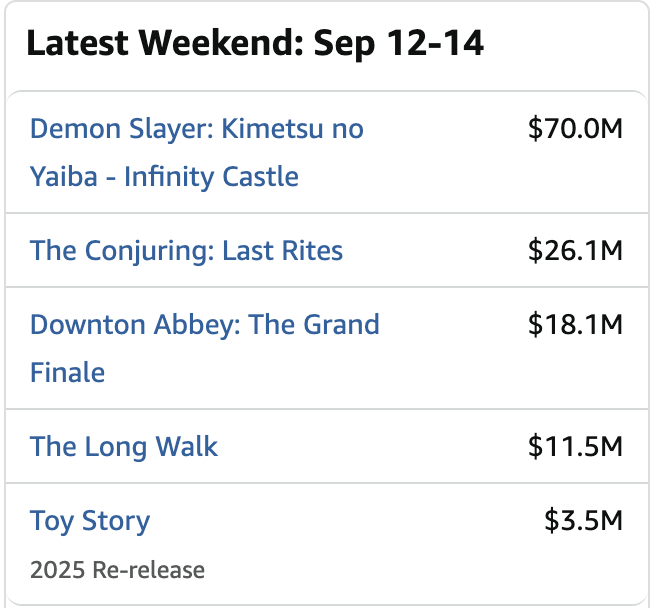Click blank area right of the Finale line
The width and height of the screenshot is (654, 608).
click(x=300, y=373)
